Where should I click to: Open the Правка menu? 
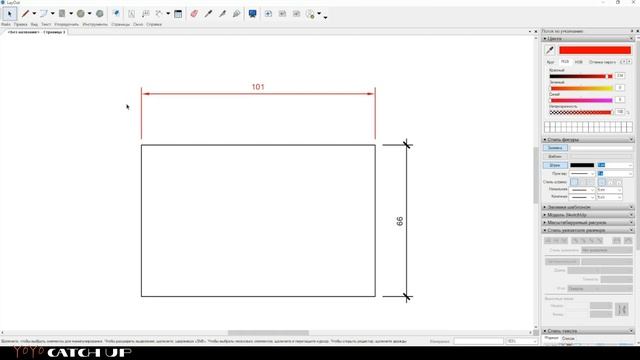pos(20,24)
